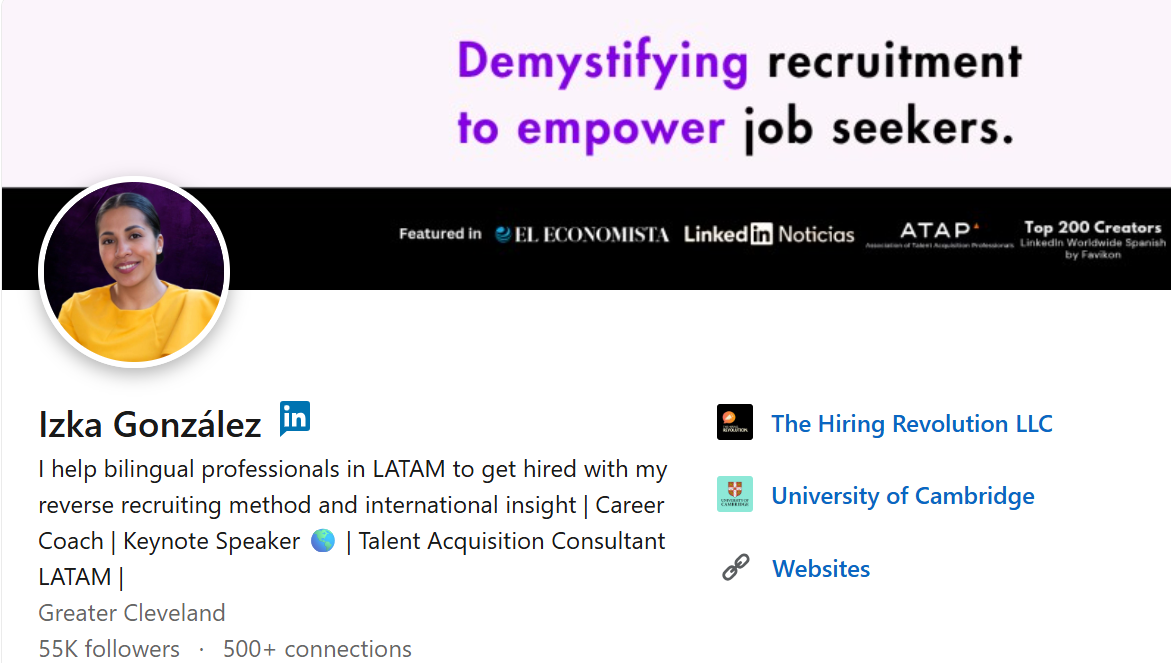
Task: Click the LinkedIn Noticias logo in banner
Action: (769, 234)
